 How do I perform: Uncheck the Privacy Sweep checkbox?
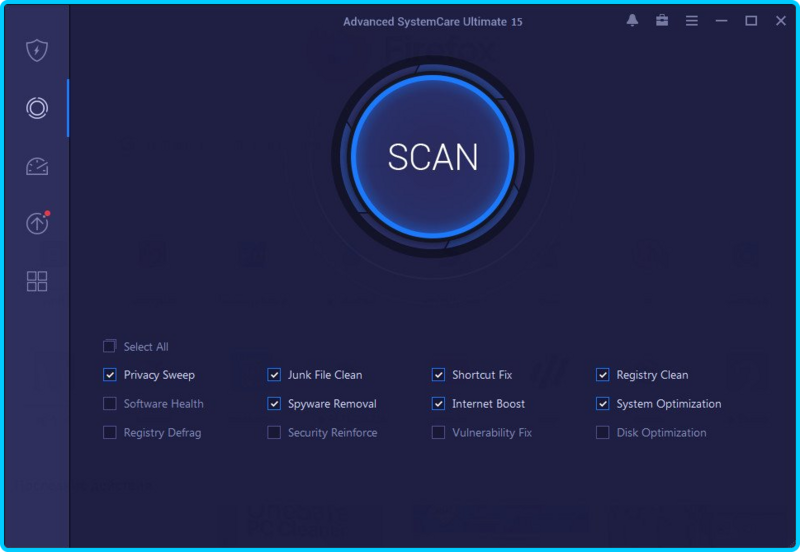tap(110, 375)
